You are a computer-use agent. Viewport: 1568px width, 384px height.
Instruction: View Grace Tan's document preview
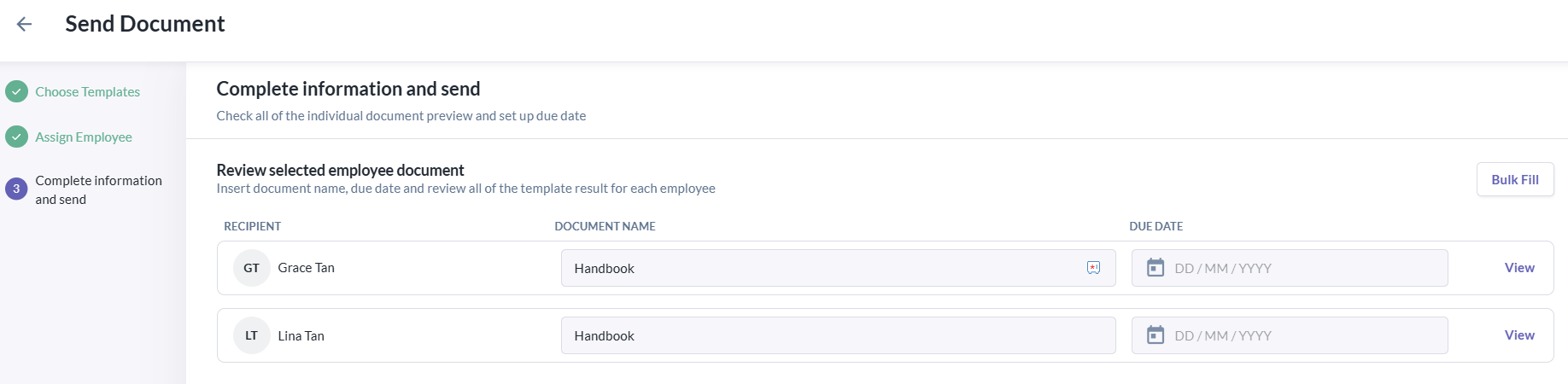coord(1519,268)
